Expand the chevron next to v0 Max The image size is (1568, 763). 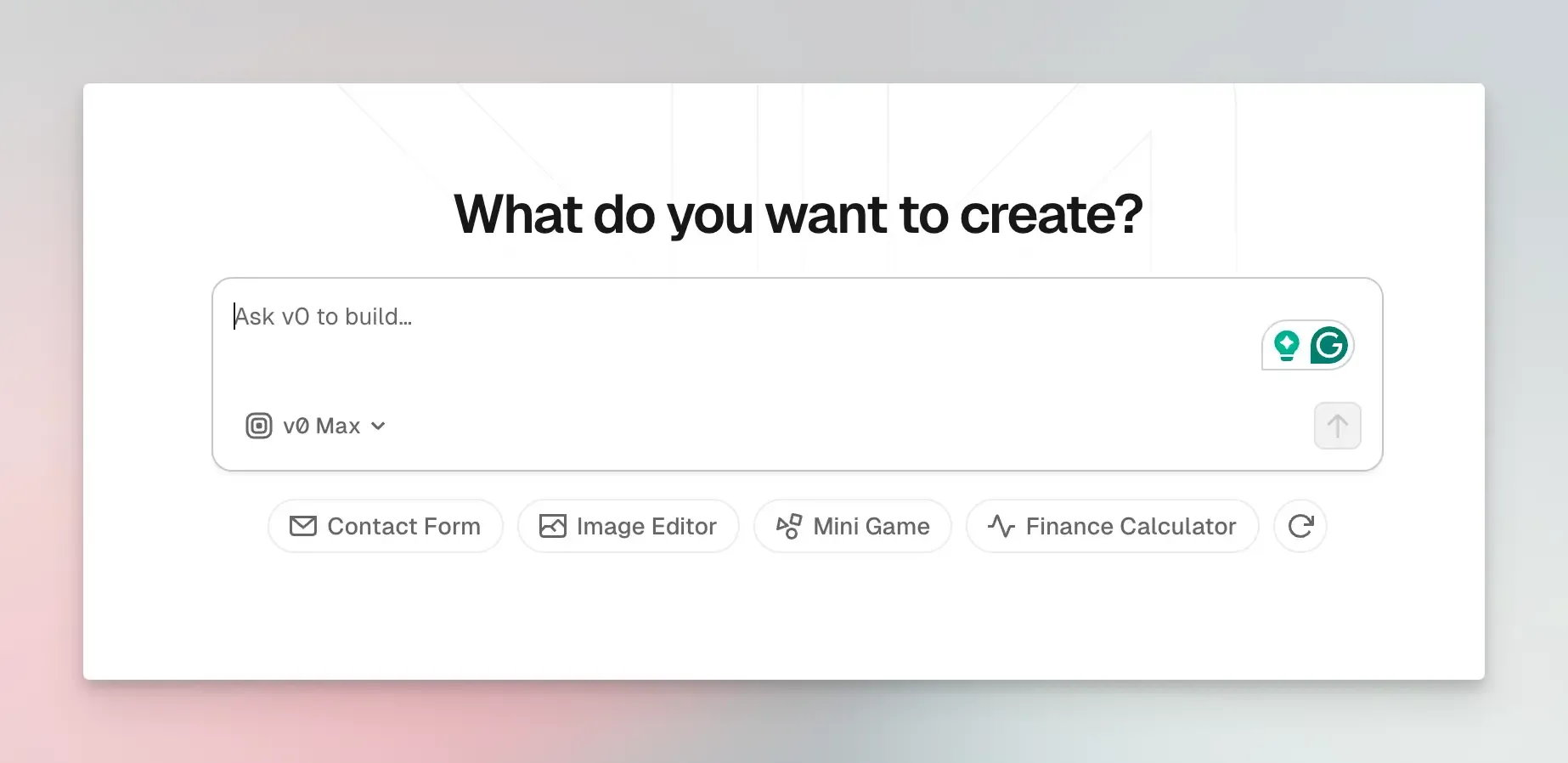(x=379, y=426)
